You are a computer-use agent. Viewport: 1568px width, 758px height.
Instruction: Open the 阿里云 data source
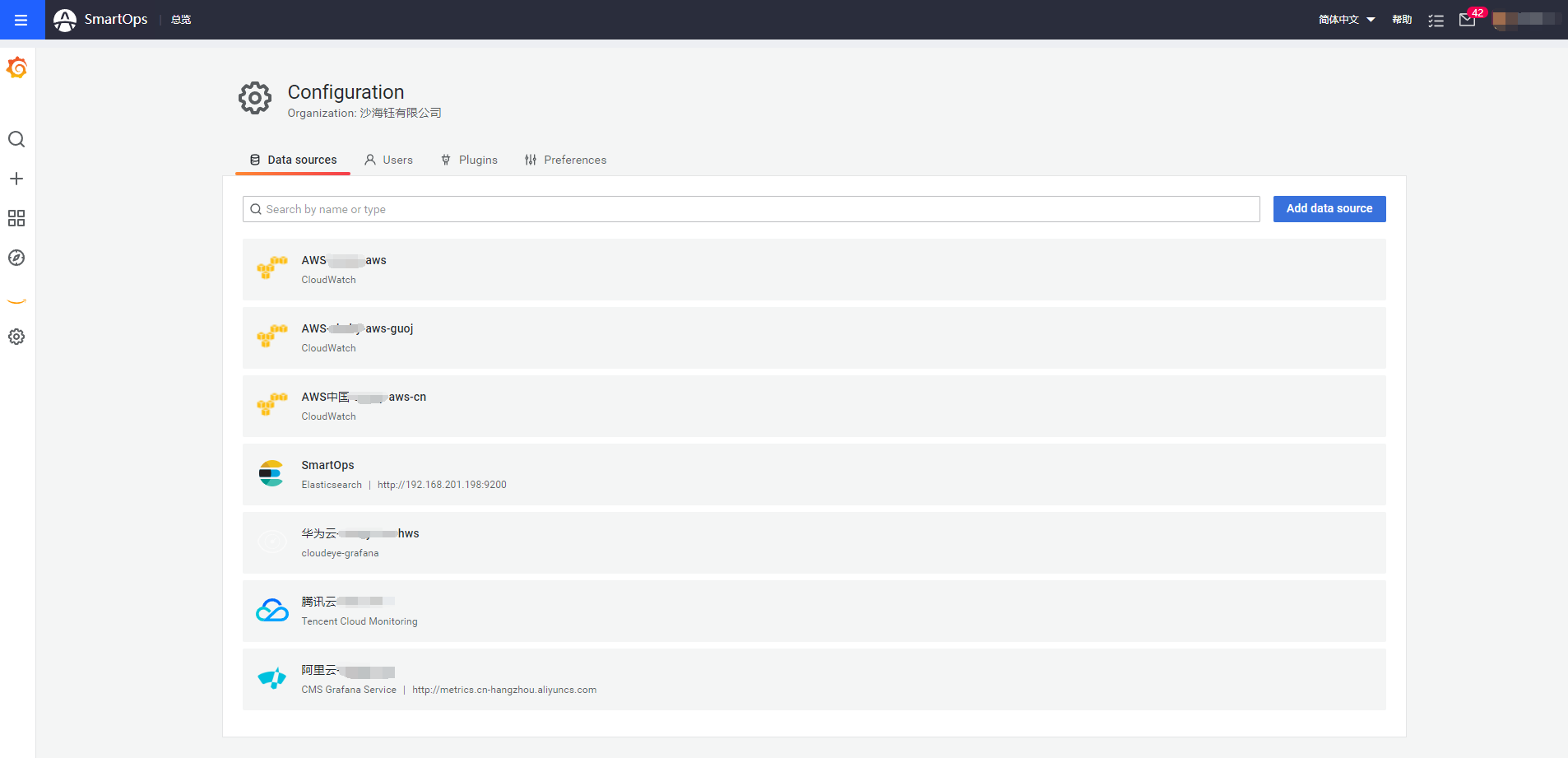pyautogui.click(x=814, y=679)
